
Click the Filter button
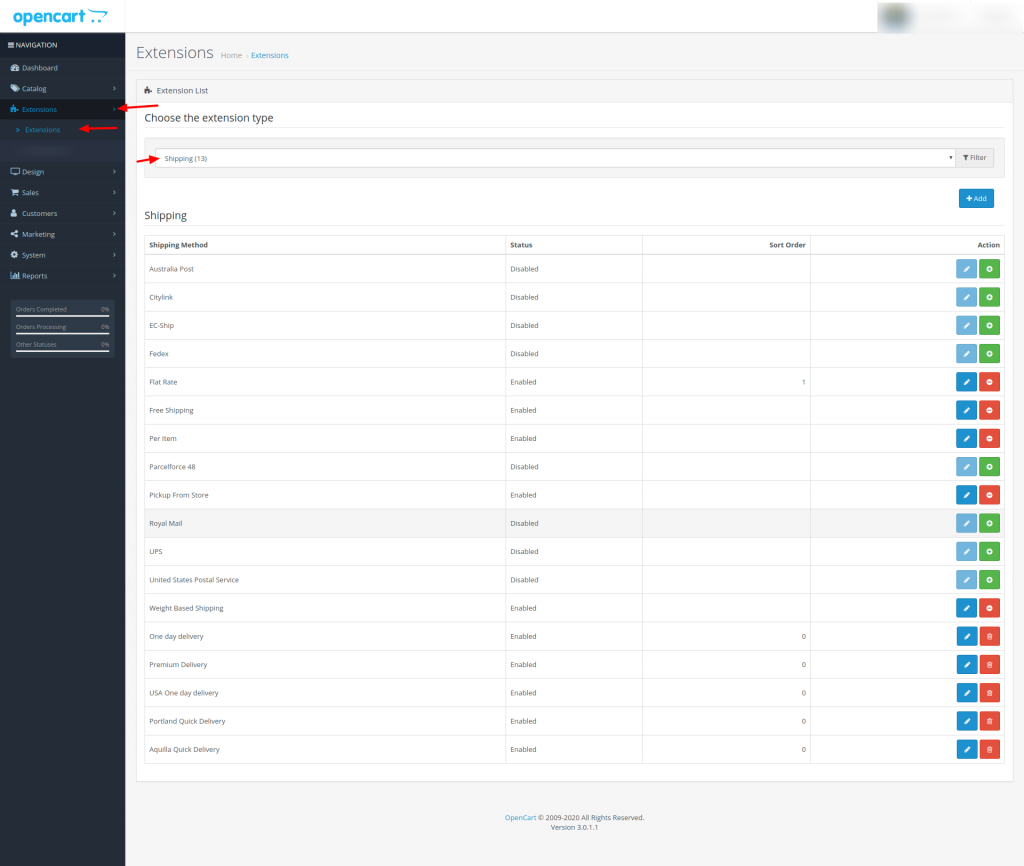click(974, 158)
